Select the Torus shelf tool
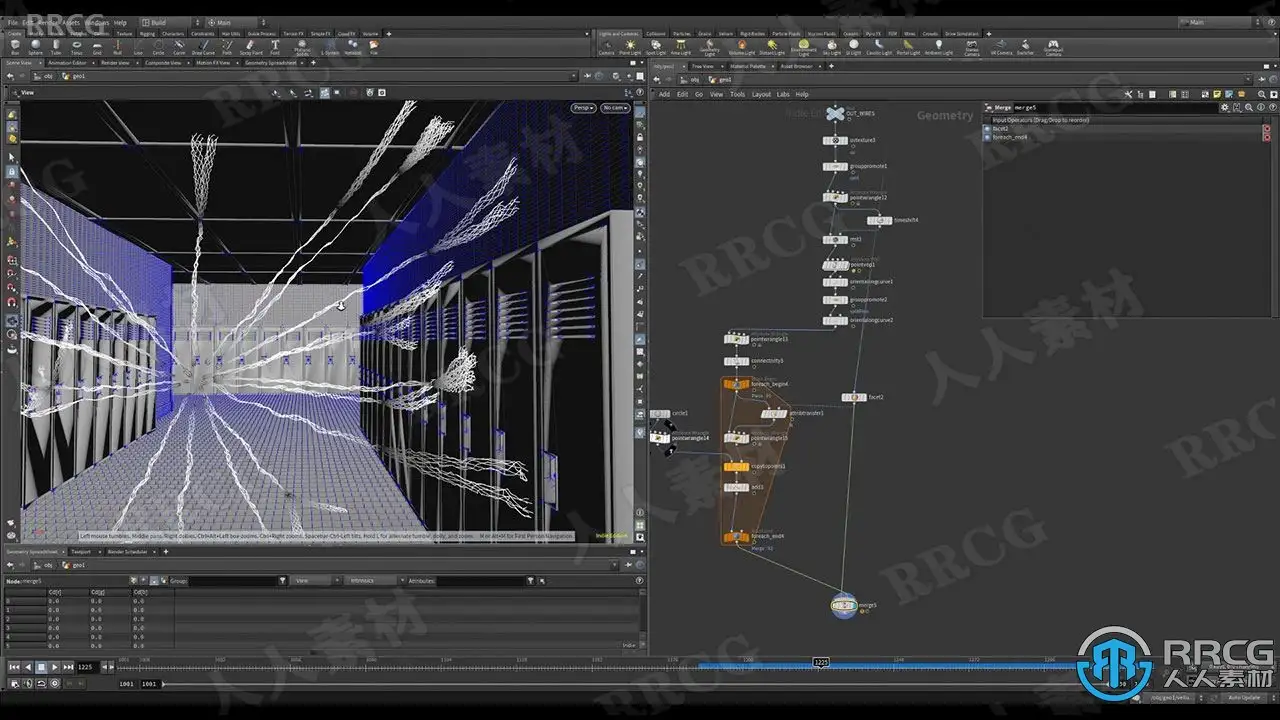The height and width of the screenshot is (720, 1280). tap(77, 46)
